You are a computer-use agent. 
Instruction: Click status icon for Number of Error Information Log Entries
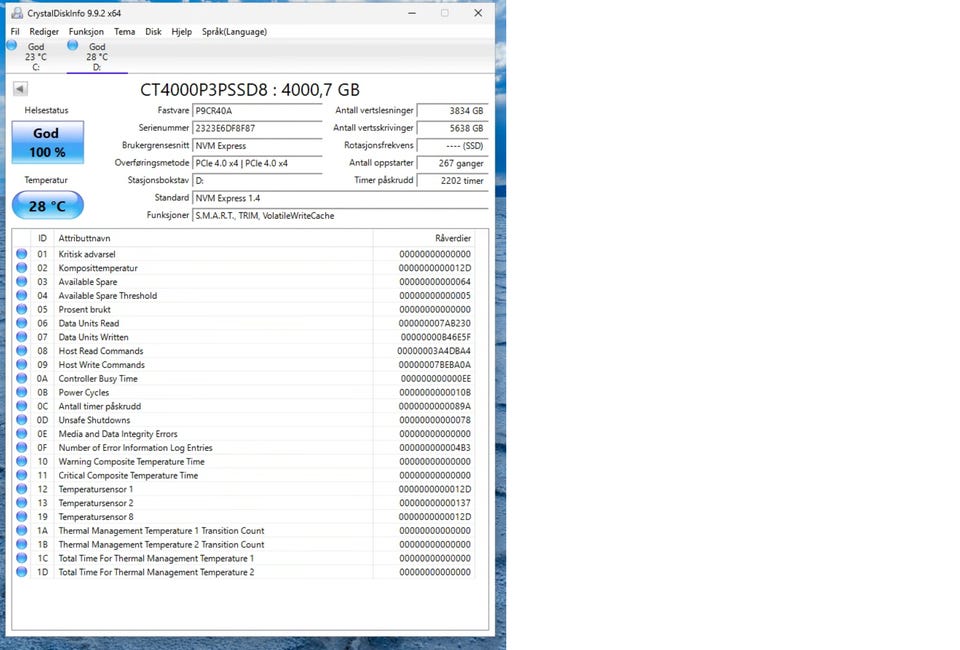pyautogui.click(x=21, y=447)
